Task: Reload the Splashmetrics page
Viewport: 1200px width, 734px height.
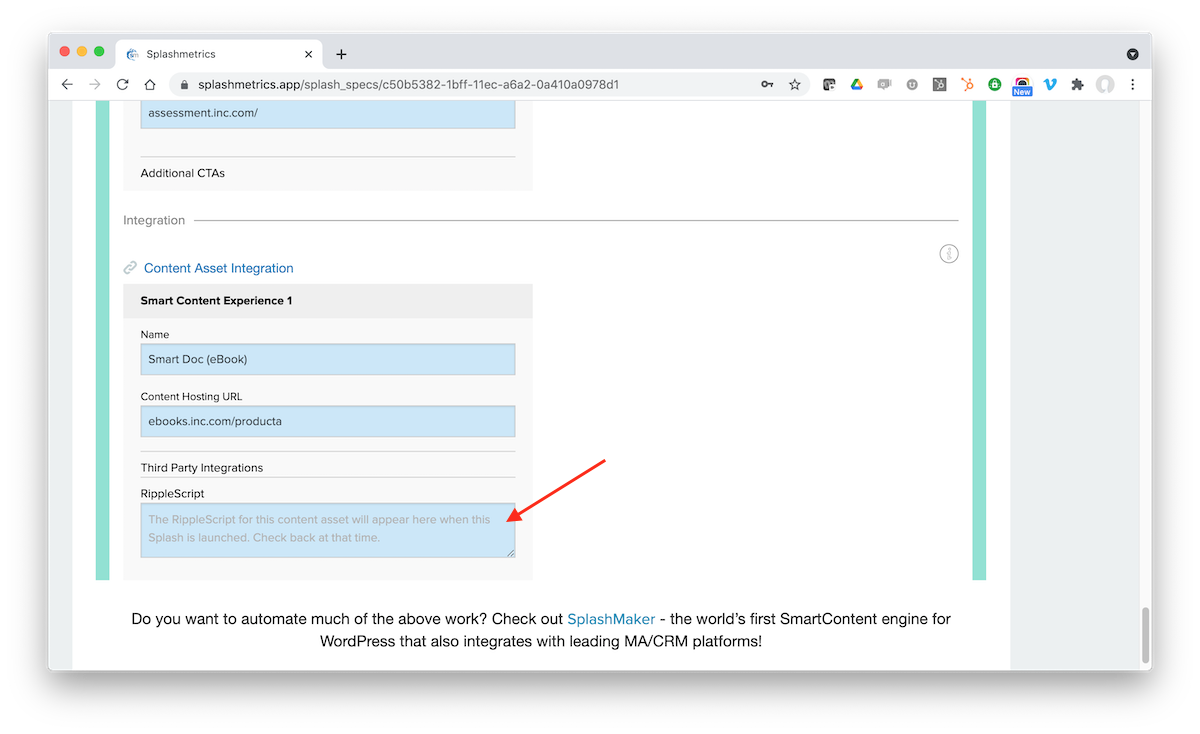Action: pos(123,85)
